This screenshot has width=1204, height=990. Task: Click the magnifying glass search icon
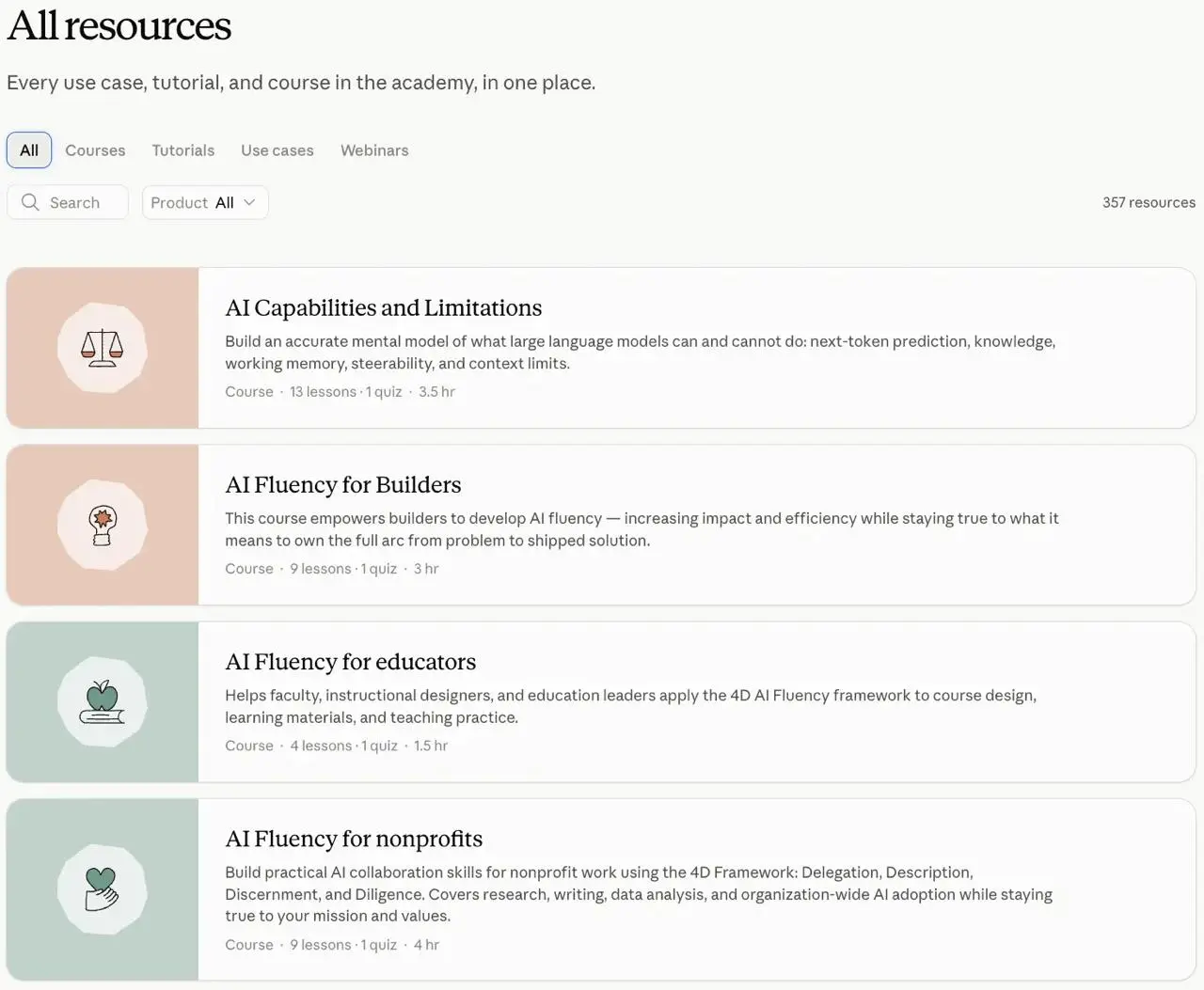coord(30,202)
